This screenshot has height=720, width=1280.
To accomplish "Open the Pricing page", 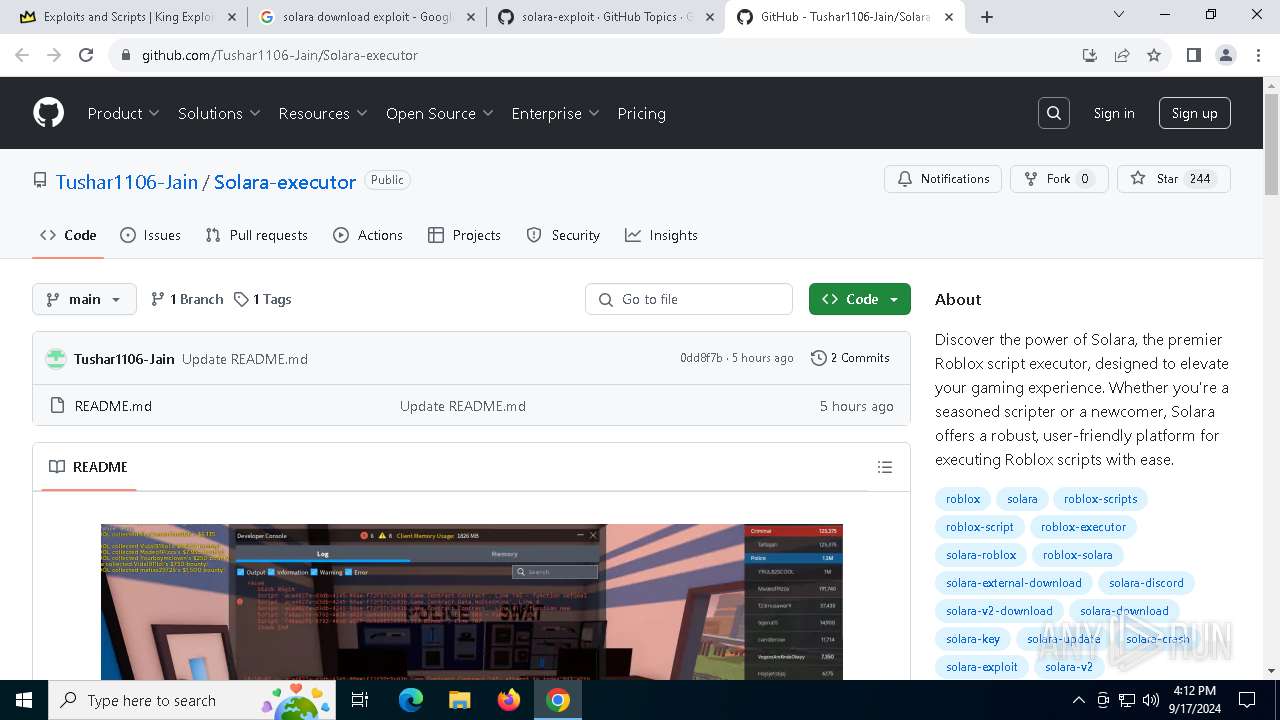I will pos(641,113).
